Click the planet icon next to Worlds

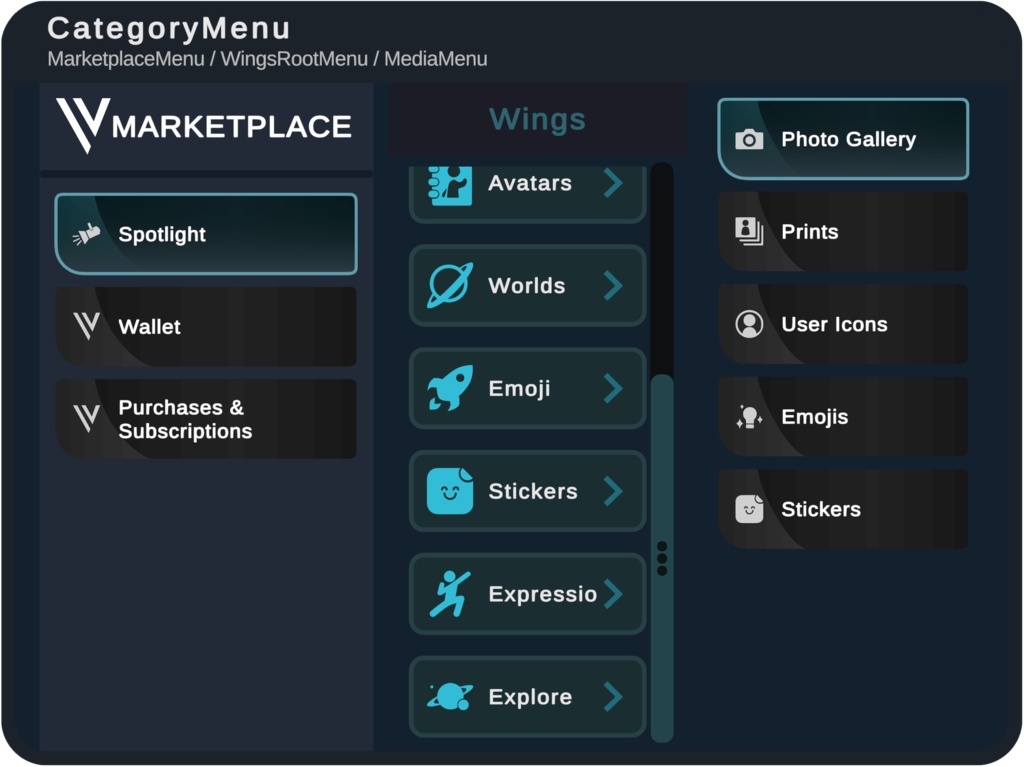[x=449, y=286]
